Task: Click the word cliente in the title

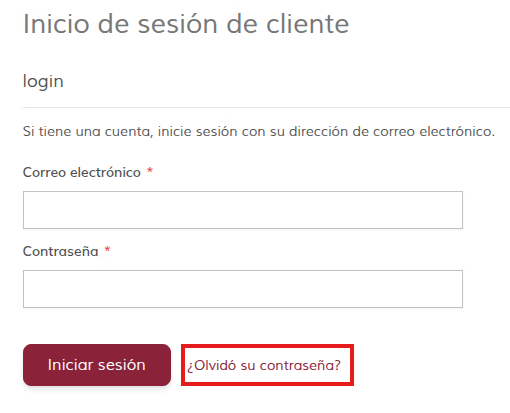Action: (x=307, y=24)
